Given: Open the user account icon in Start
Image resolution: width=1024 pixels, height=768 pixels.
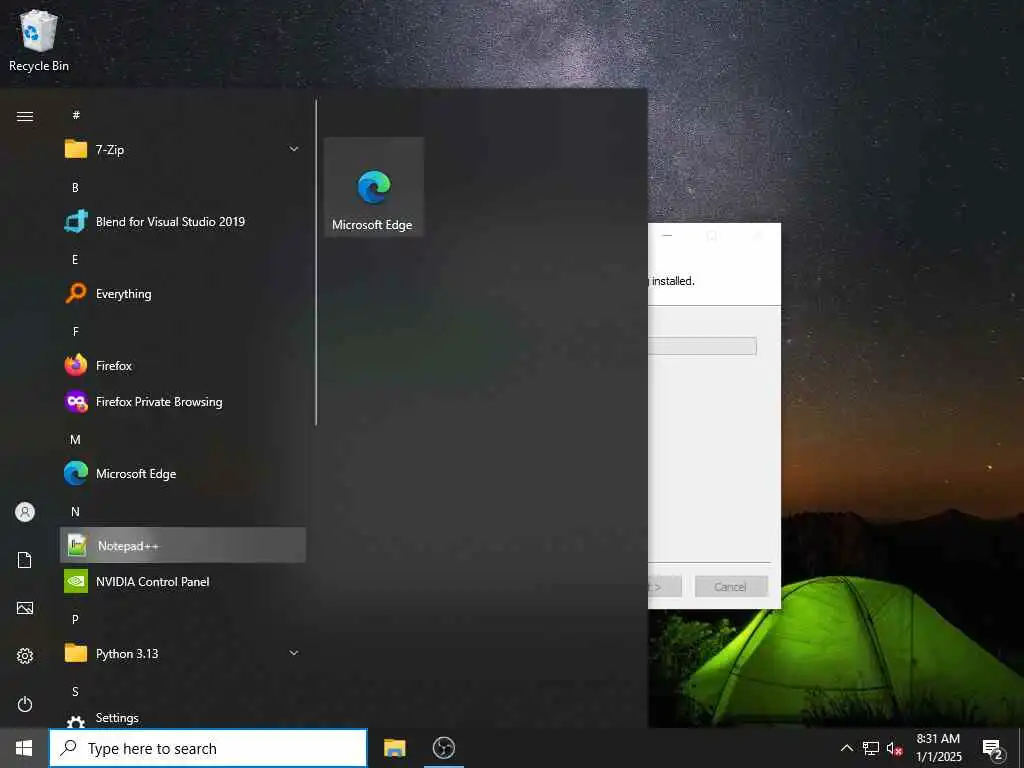Looking at the screenshot, I should [x=25, y=512].
